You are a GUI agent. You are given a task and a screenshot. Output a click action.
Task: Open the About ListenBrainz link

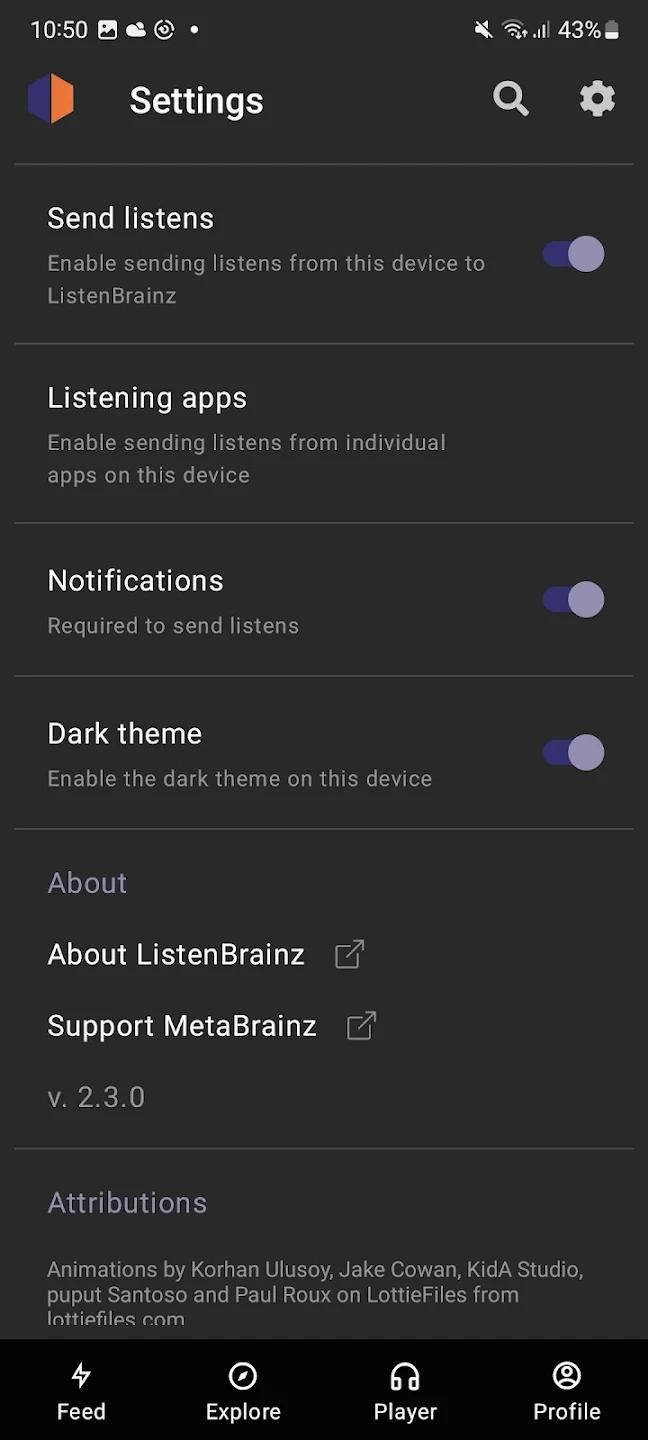(176, 954)
